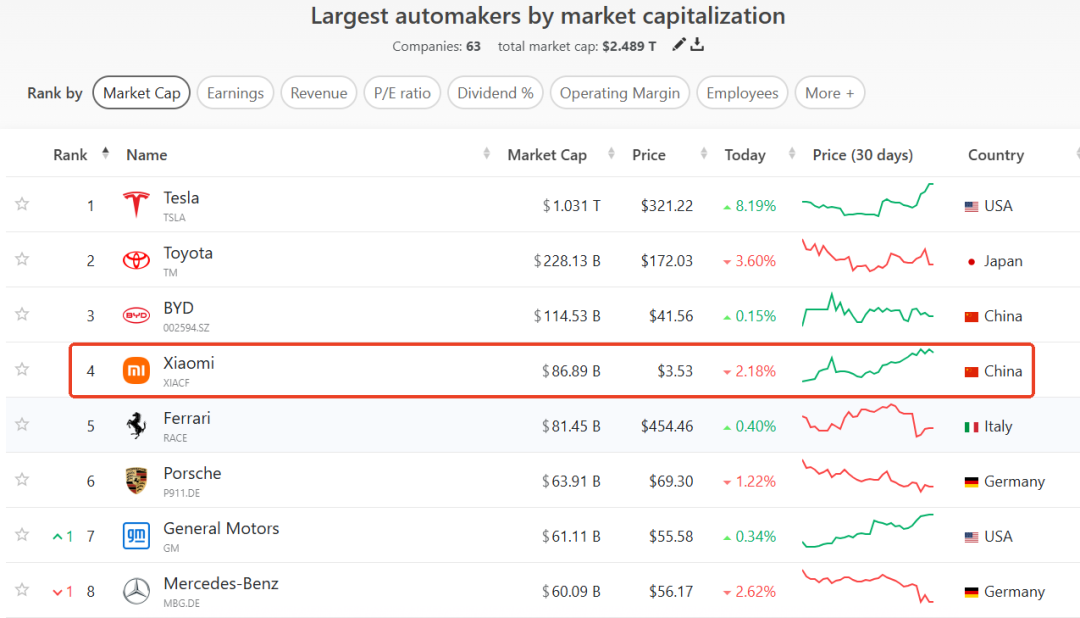Viewport: 1080px width, 618px height.
Task: Mark Mercedes-Benz as favorite with star
Action: [x=22, y=590]
